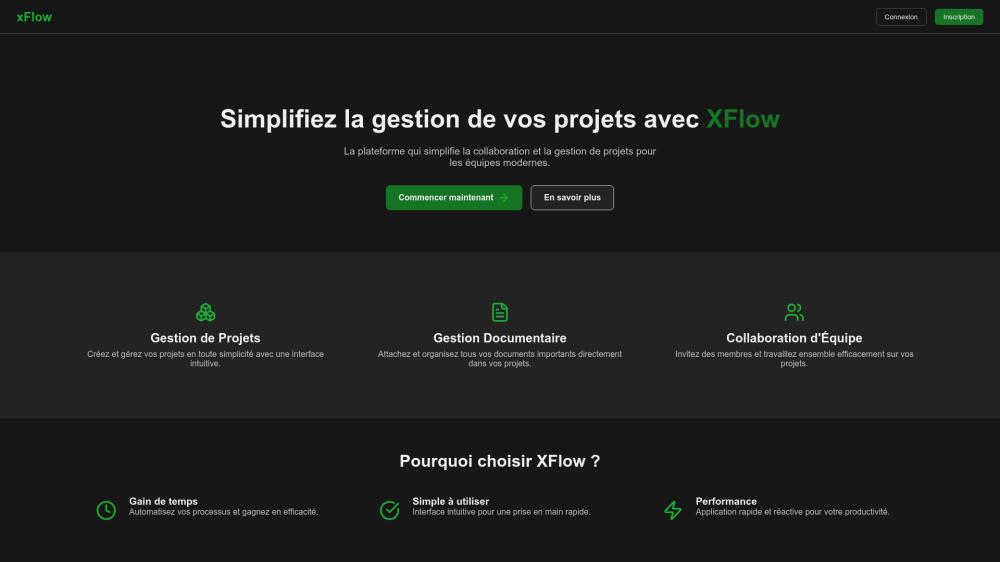Viewport: 1000px width, 562px height.
Task: Click the Simple à utiliser checkmark icon
Action: pyautogui.click(x=389, y=510)
